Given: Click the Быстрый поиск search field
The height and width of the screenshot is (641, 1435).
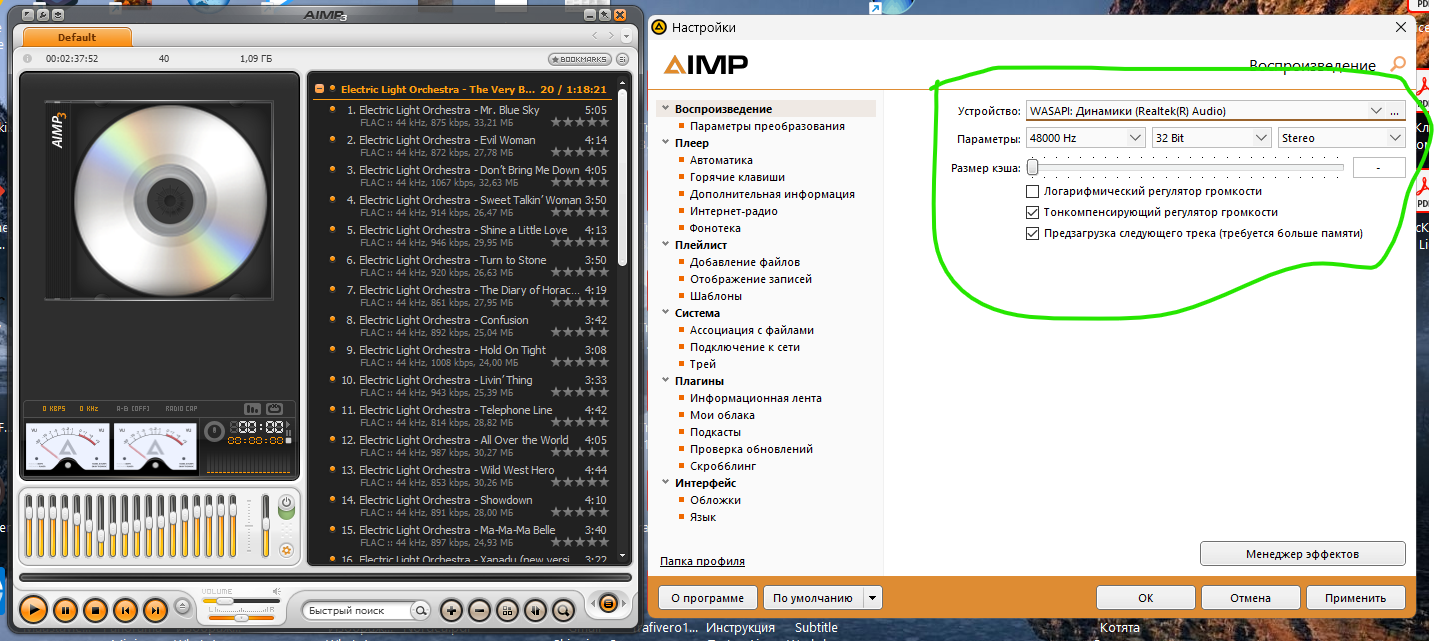Looking at the screenshot, I should (359, 611).
